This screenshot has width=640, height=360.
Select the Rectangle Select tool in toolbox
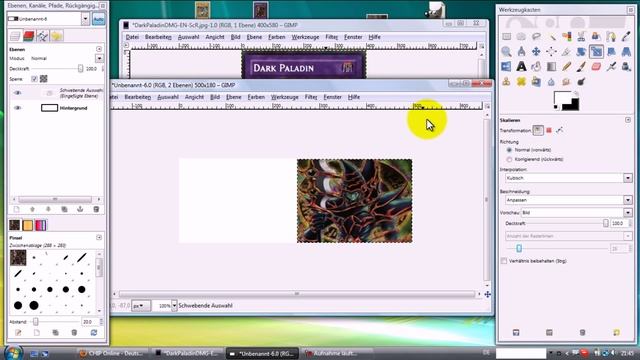tap(507, 37)
